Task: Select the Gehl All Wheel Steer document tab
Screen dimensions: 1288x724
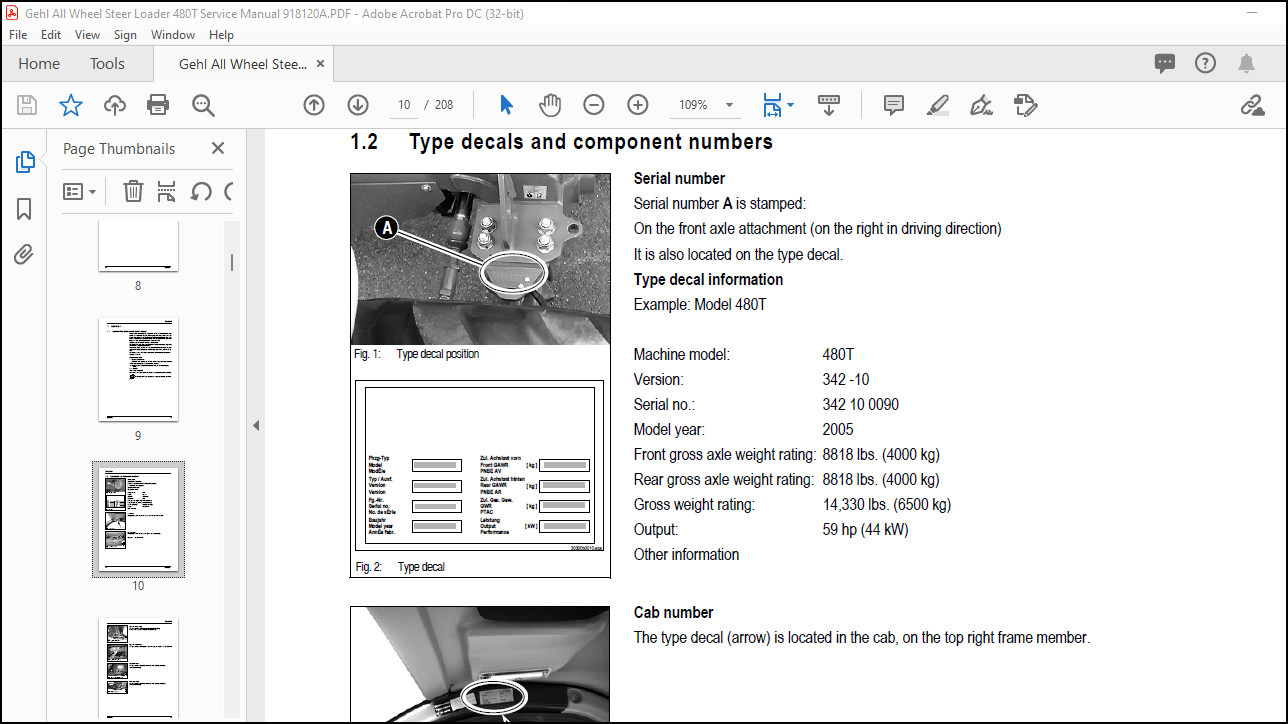Action: [x=242, y=64]
